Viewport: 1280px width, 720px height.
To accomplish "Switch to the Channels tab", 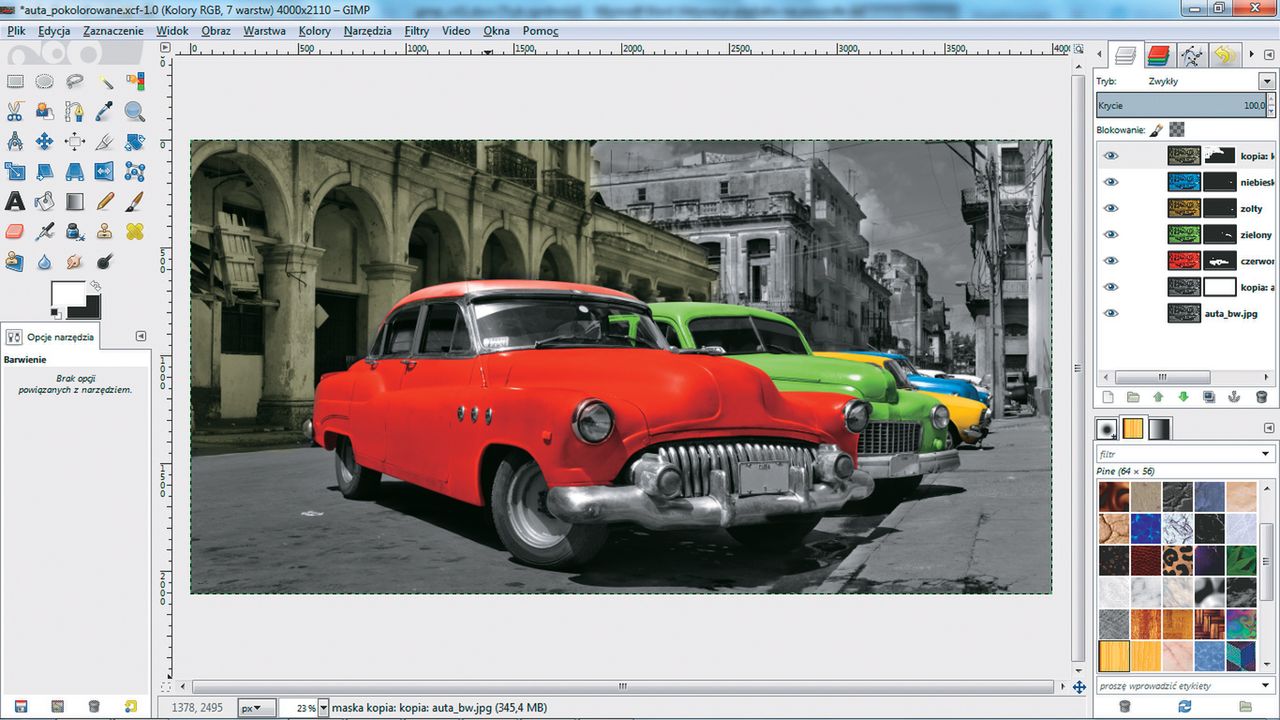I will (1158, 55).
